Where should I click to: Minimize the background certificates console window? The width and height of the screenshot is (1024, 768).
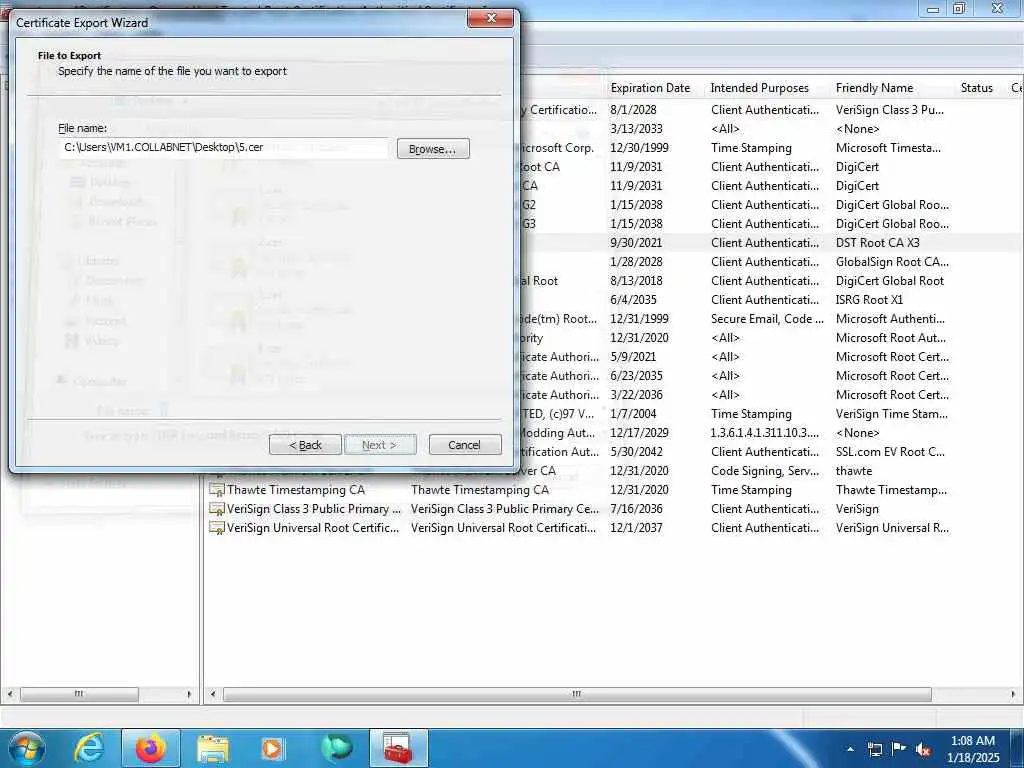tap(933, 9)
